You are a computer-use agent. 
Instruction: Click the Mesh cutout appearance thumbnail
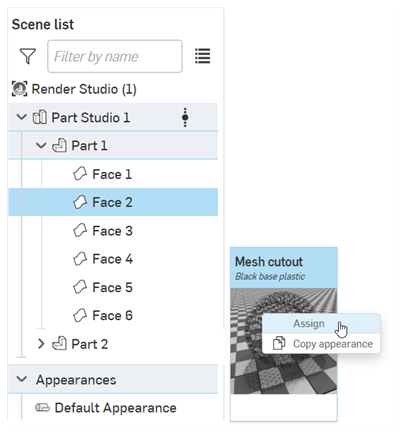284,341
